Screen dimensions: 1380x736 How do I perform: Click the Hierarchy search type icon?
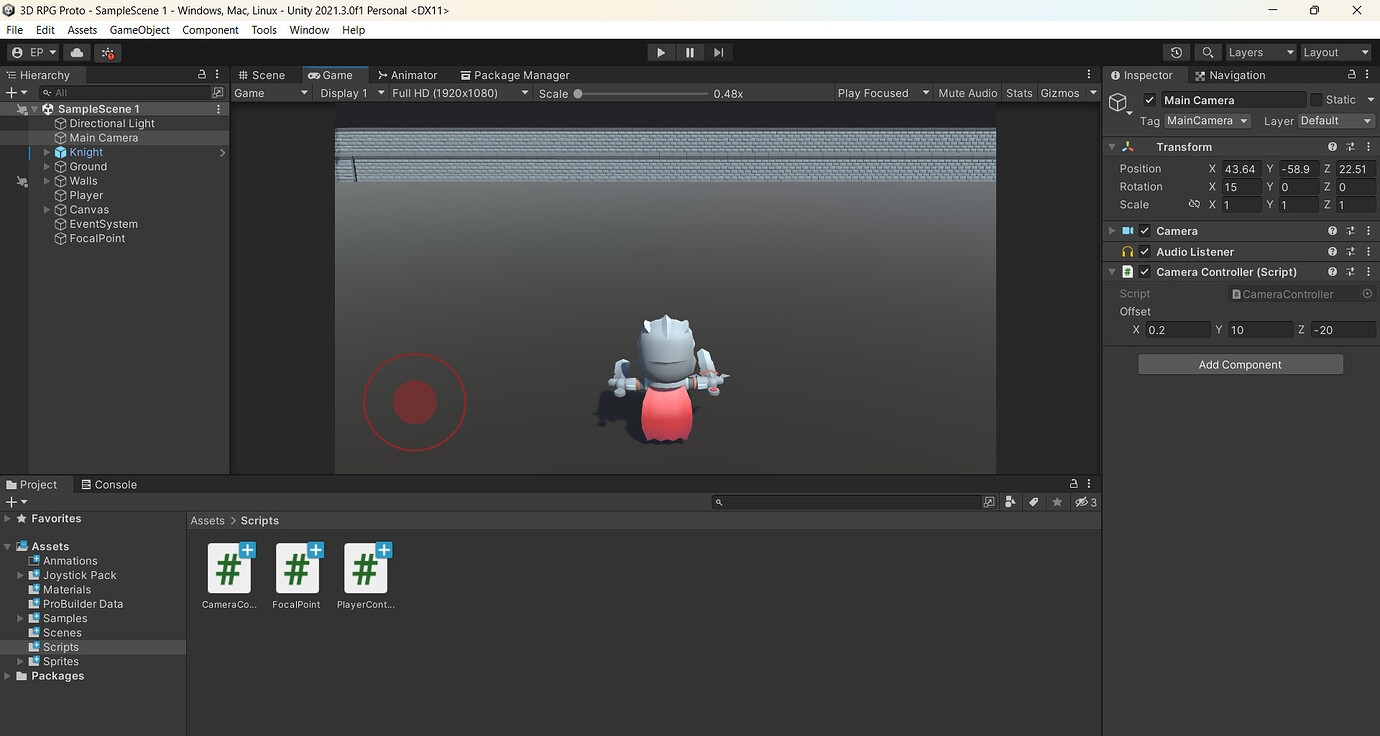[x=218, y=92]
